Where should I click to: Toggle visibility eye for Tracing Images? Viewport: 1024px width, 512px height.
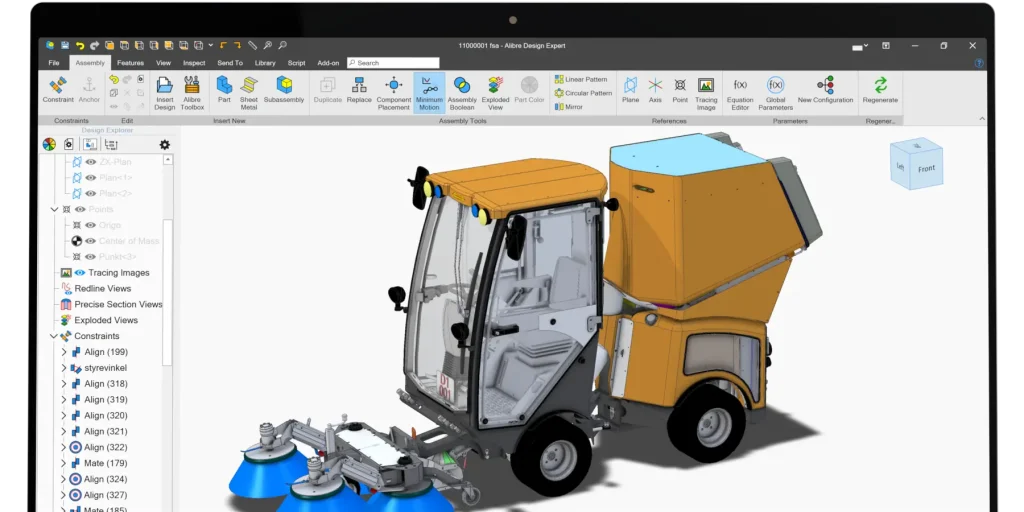(80, 273)
